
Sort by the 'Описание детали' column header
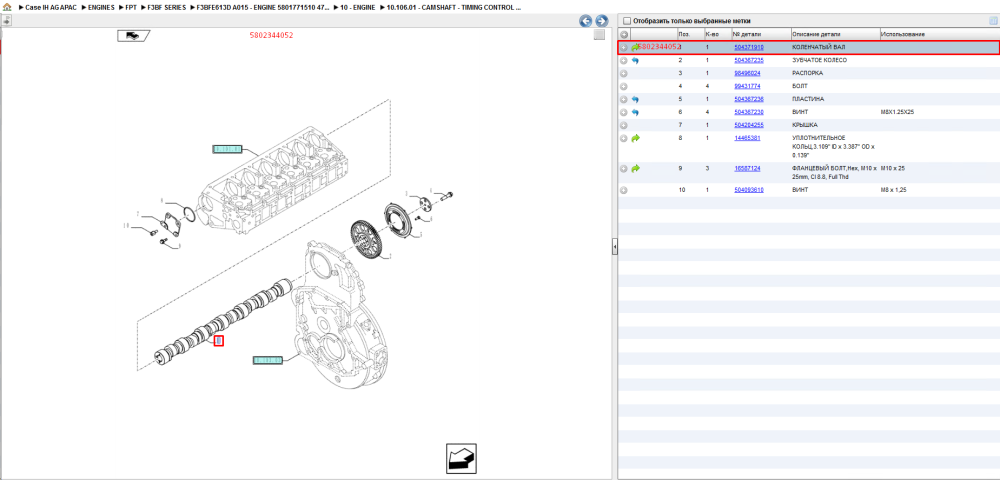coord(834,34)
